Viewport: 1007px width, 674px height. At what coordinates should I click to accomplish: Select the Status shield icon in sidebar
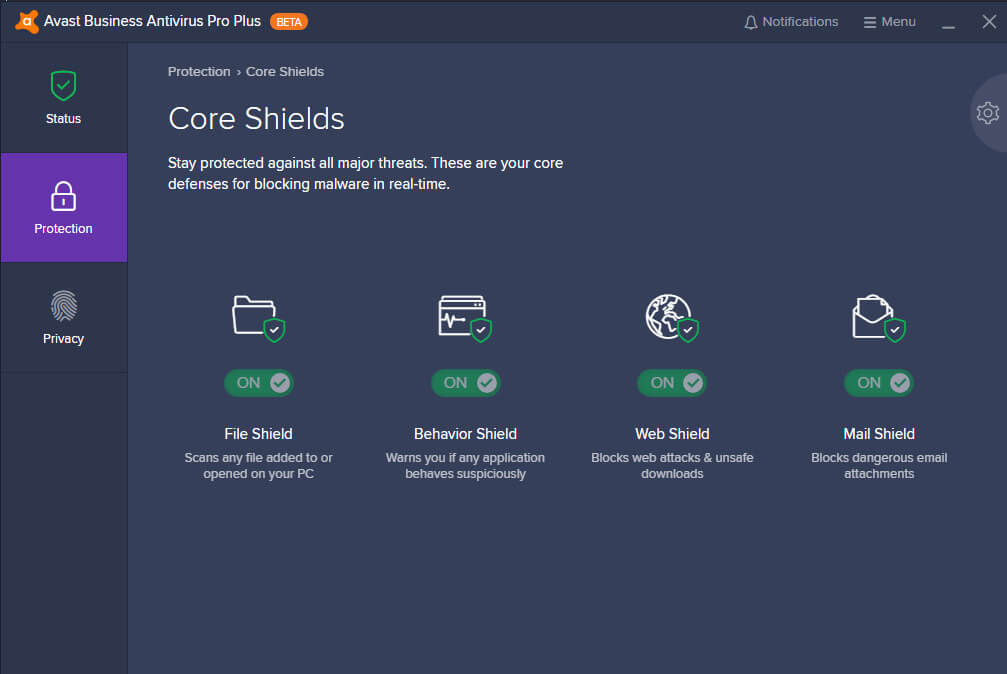(x=63, y=86)
